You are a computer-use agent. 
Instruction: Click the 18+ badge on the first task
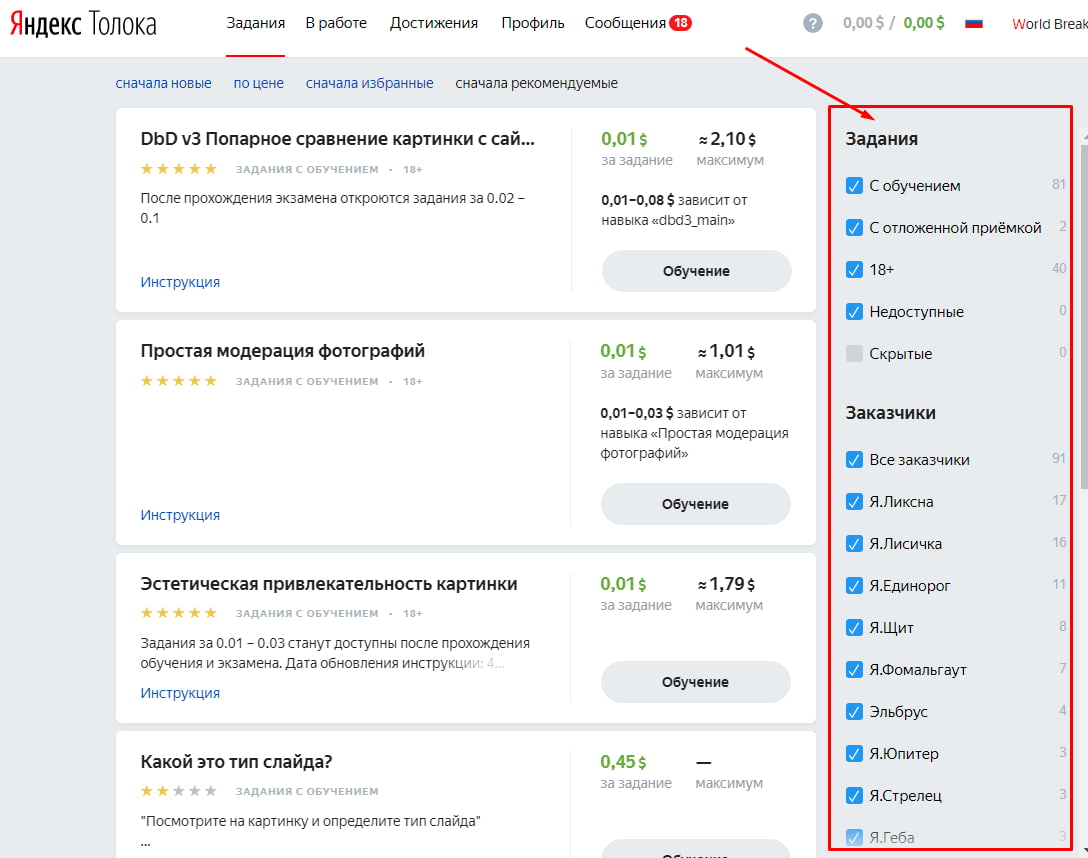pyautogui.click(x=414, y=169)
